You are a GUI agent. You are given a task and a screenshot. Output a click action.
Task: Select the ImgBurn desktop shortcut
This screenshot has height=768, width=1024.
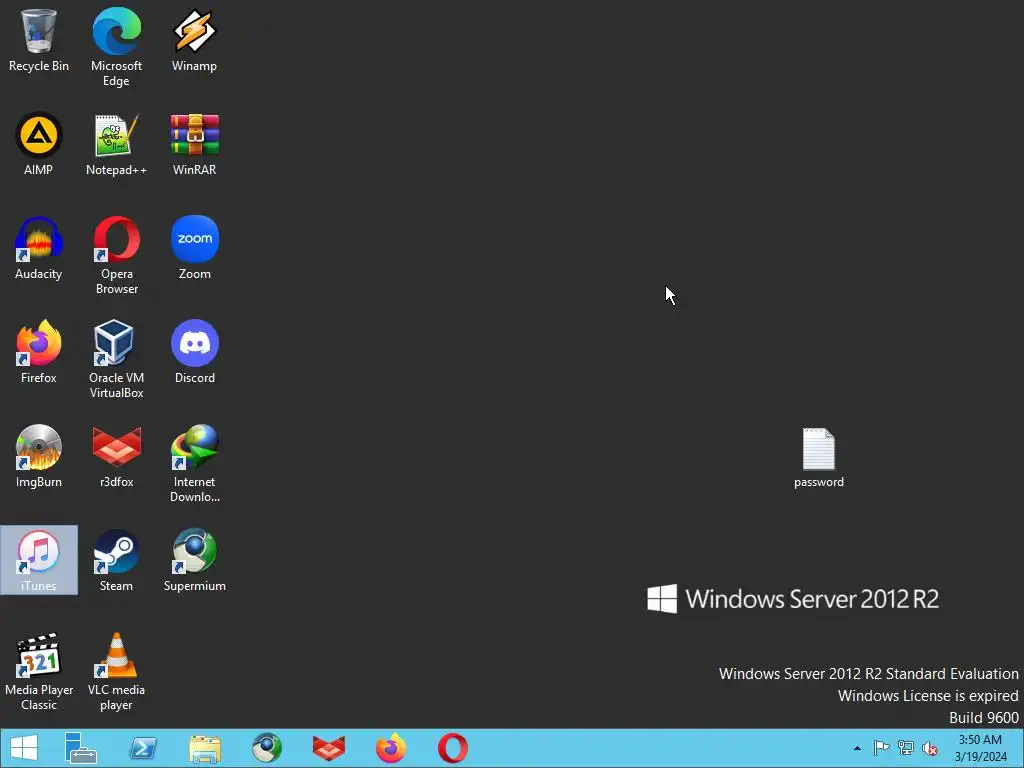[39, 456]
